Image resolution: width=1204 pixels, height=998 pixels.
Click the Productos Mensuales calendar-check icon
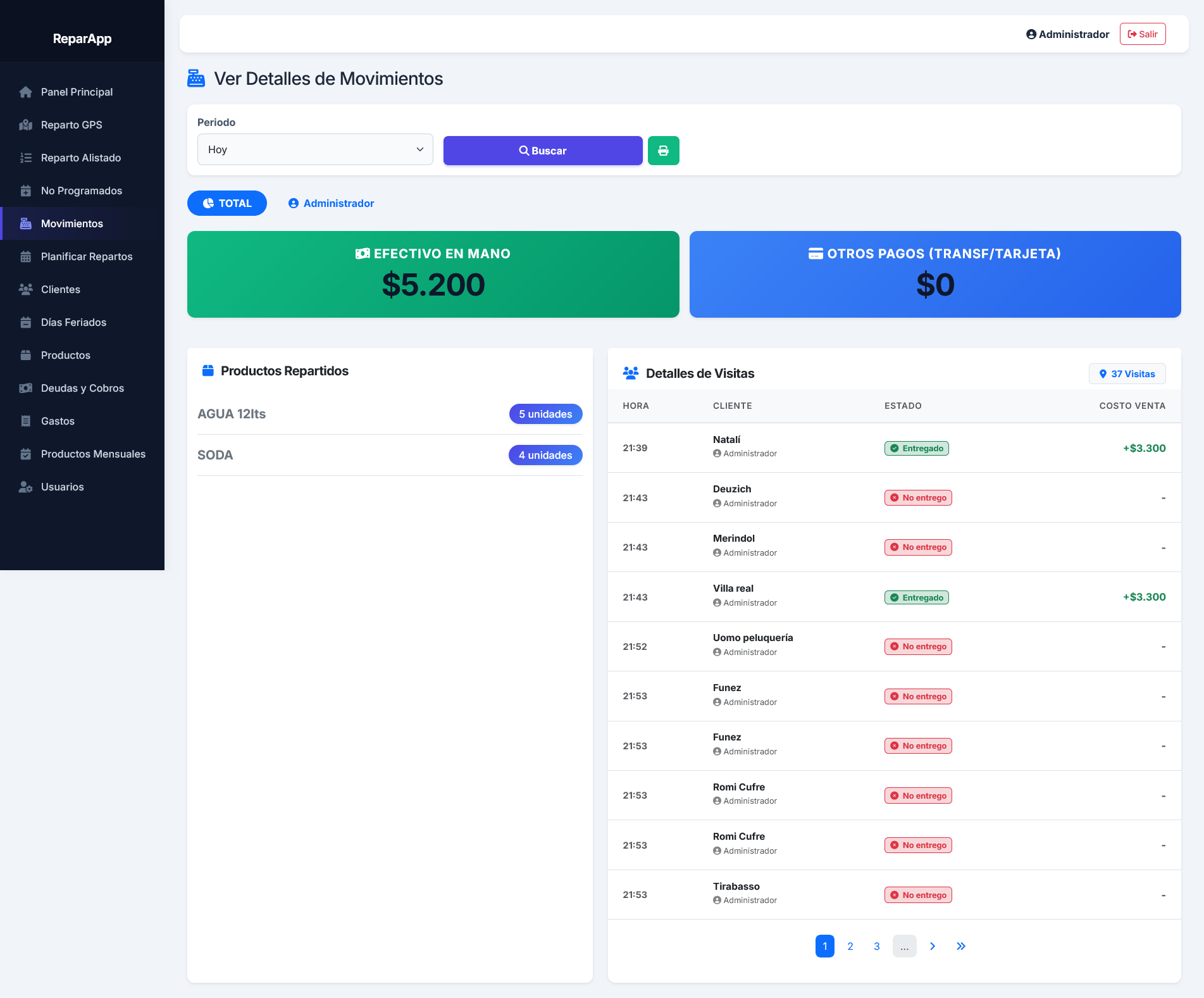pos(25,454)
